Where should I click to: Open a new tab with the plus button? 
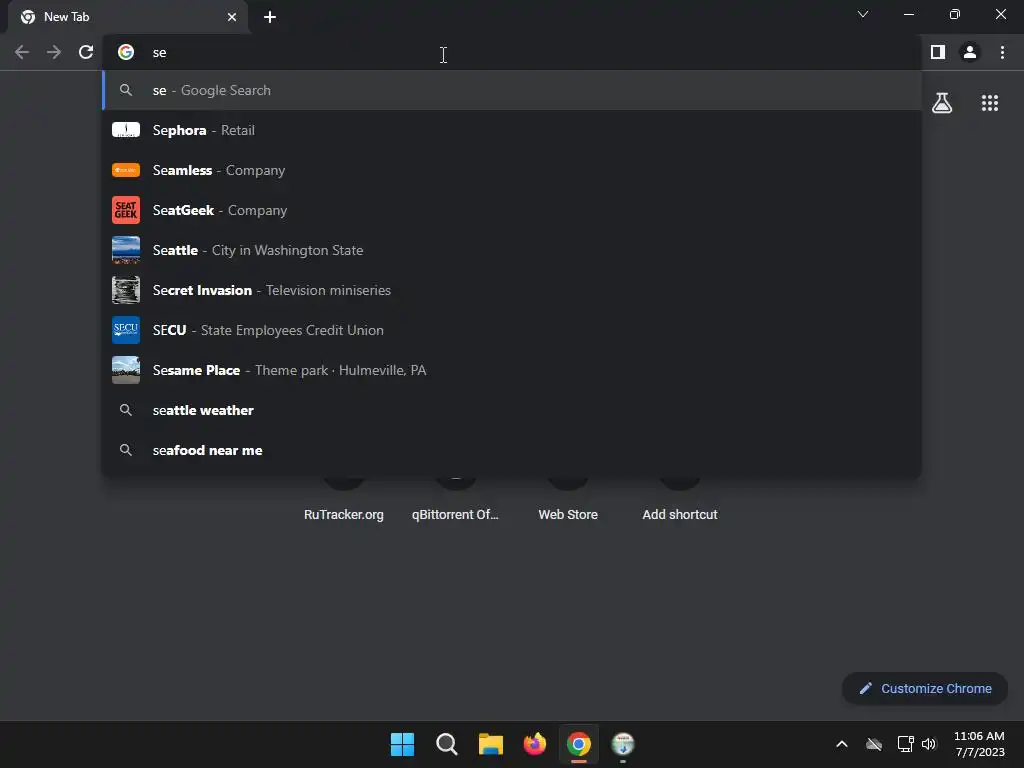tap(270, 17)
